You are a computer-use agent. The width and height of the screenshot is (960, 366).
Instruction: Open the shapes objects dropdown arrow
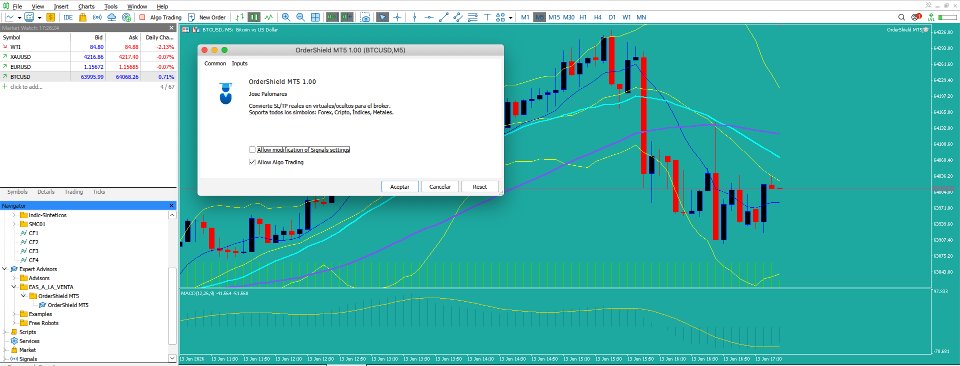(x=511, y=18)
